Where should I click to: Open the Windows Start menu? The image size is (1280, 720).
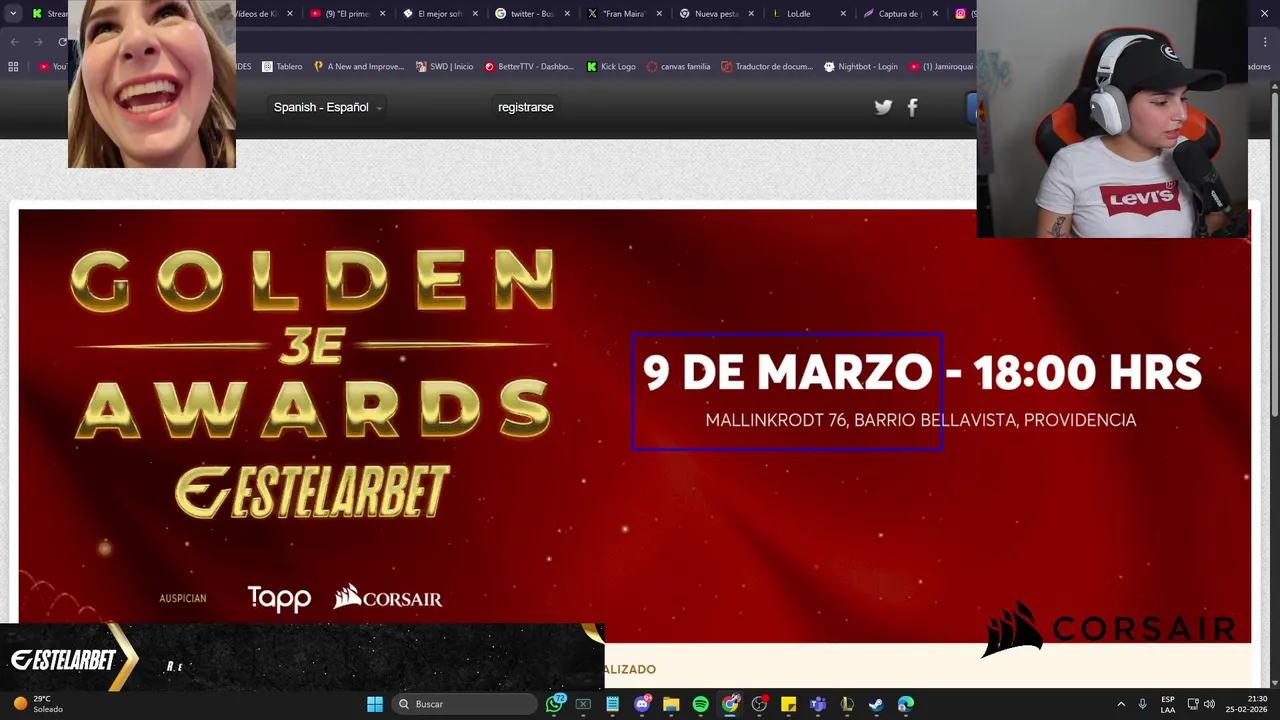(x=374, y=704)
